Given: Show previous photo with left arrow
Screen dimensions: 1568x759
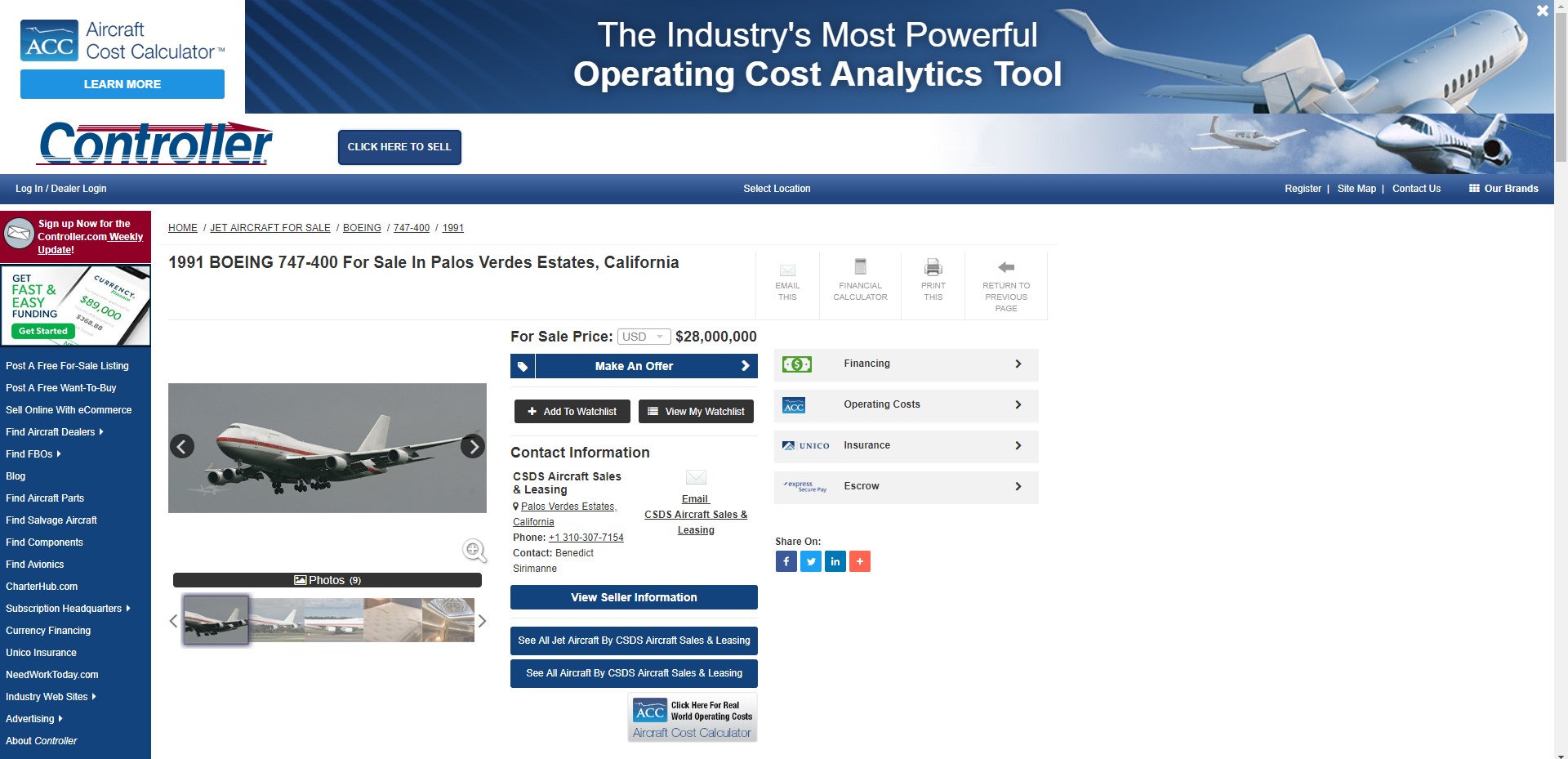Looking at the screenshot, I should click(182, 446).
